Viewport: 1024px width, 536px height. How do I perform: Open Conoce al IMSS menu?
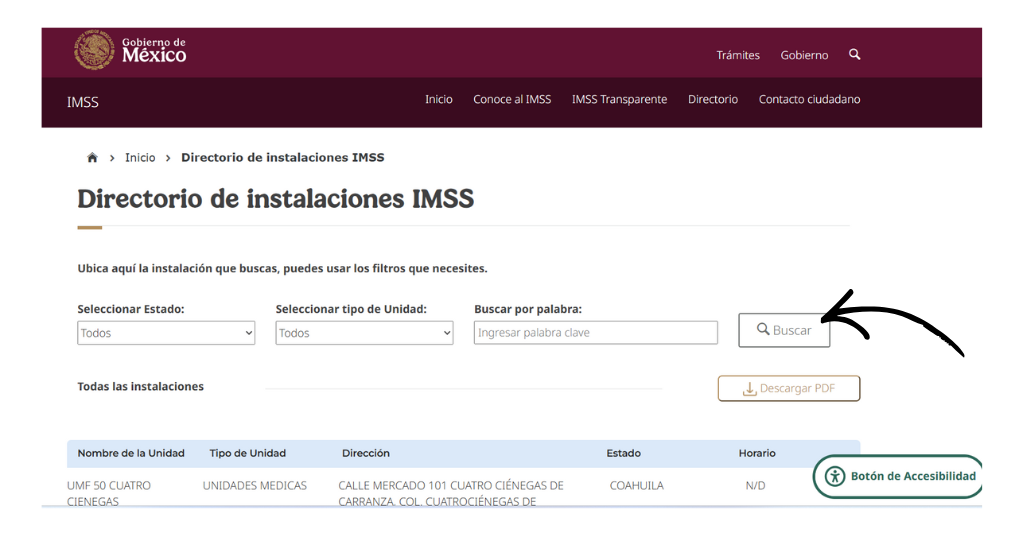pos(512,99)
